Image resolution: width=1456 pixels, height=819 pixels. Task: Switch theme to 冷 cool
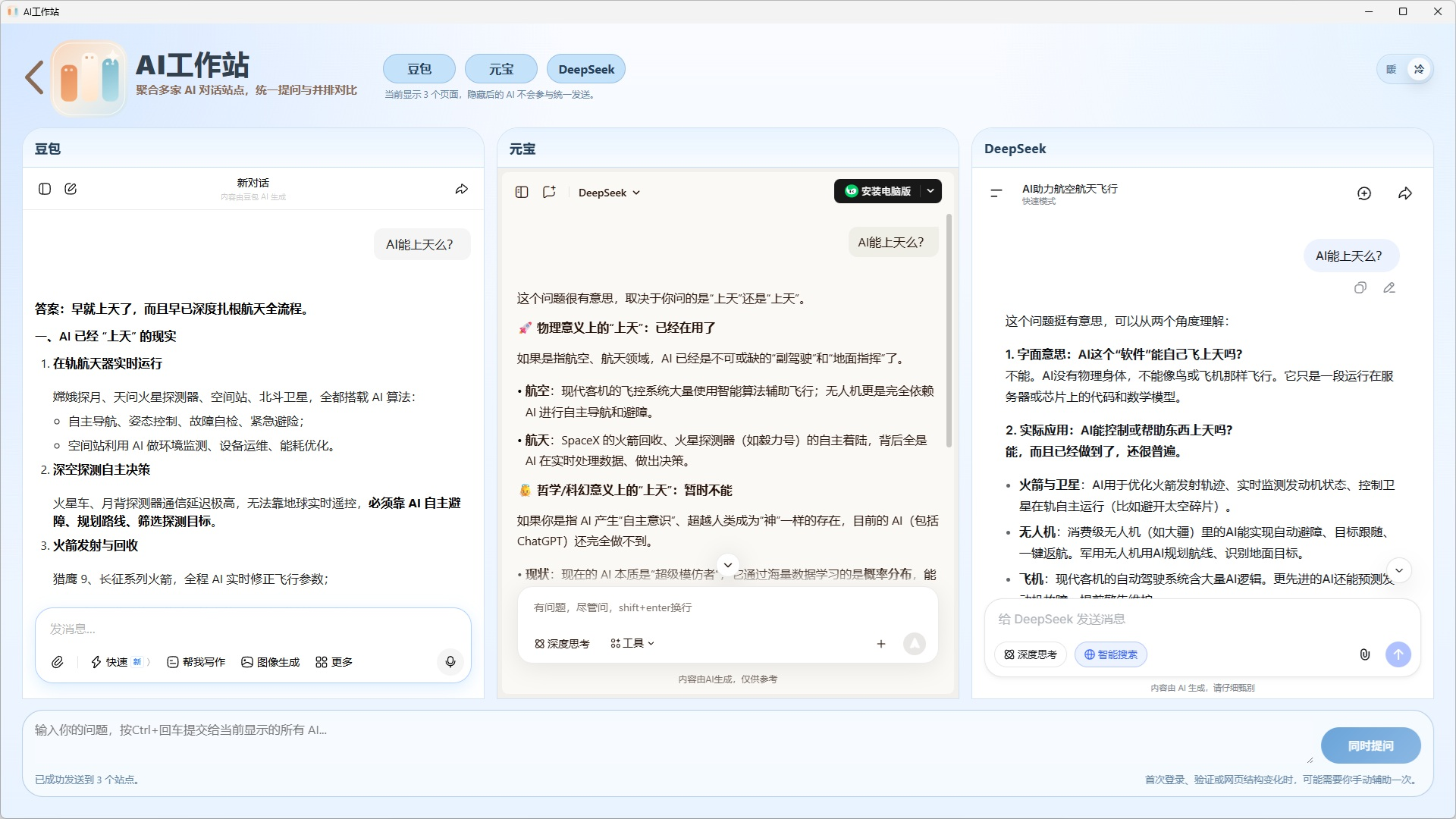tap(1419, 69)
